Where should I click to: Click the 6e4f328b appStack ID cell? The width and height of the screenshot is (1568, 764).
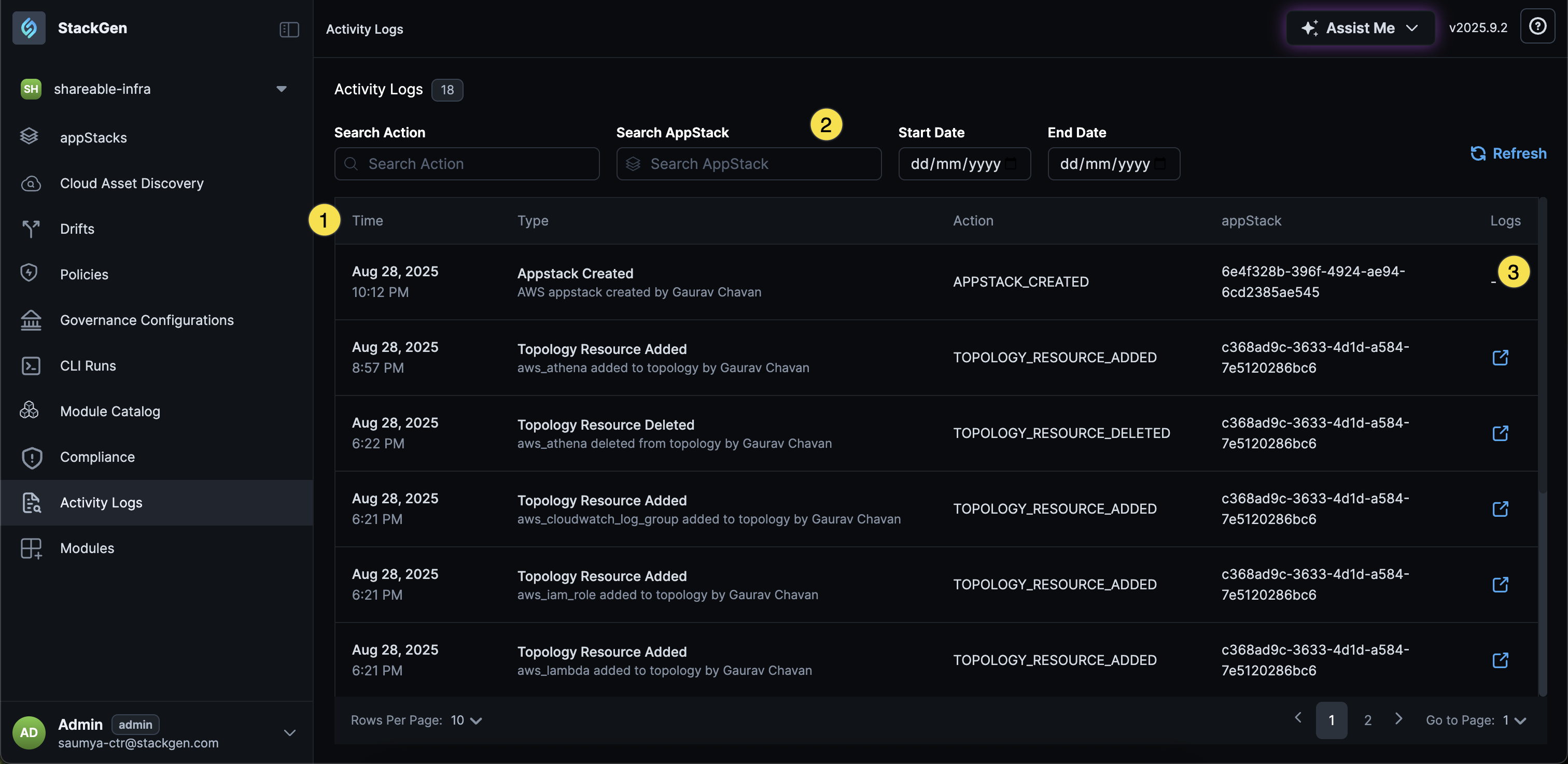pyautogui.click(x=1313, y=281)
